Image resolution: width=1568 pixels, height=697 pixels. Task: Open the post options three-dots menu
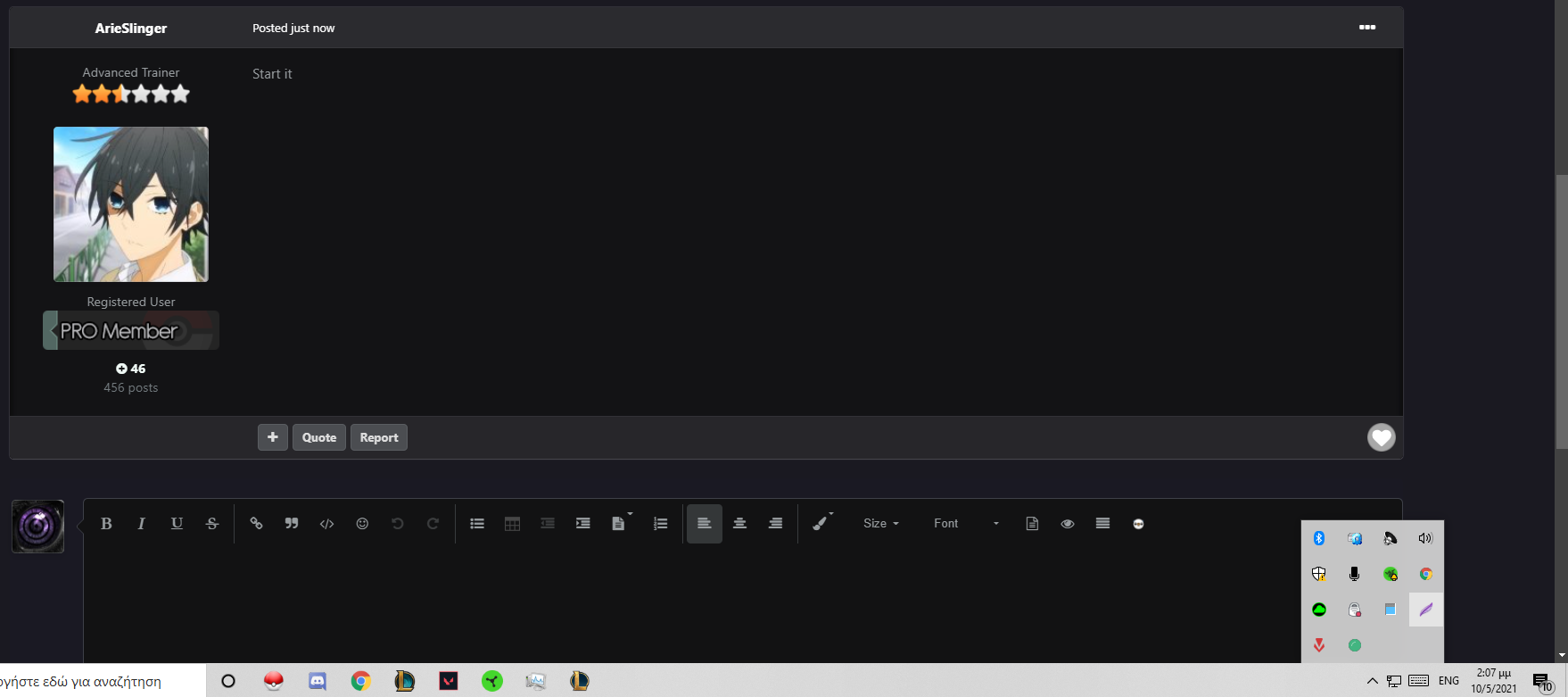(1366, 28)
